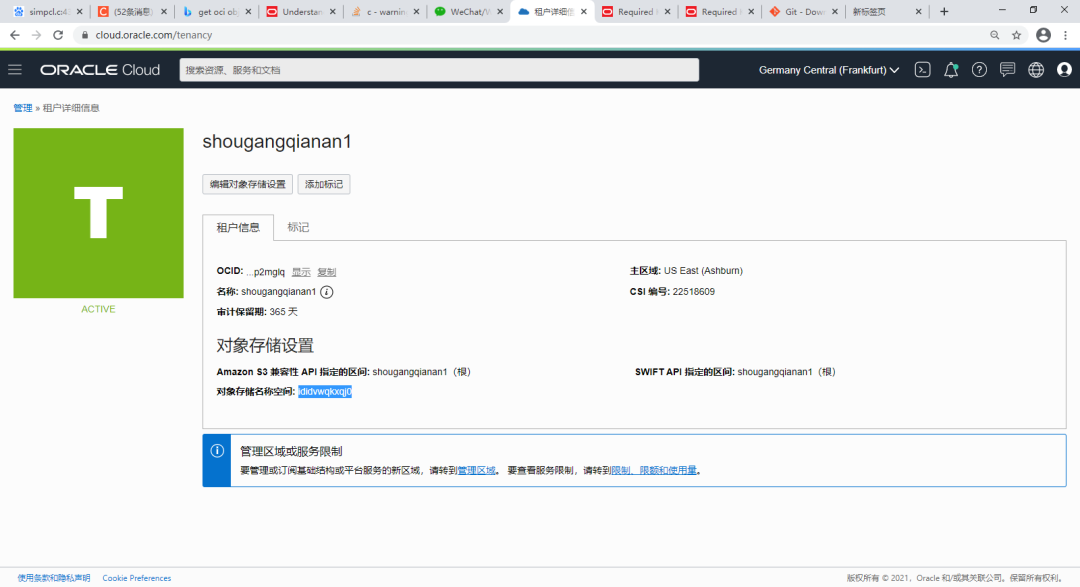This screenshot has height=587, width=1080.
Task: Click the 搜索资源、服务和文档 search field
Action: pyautogui.click(x=439, y=70)
